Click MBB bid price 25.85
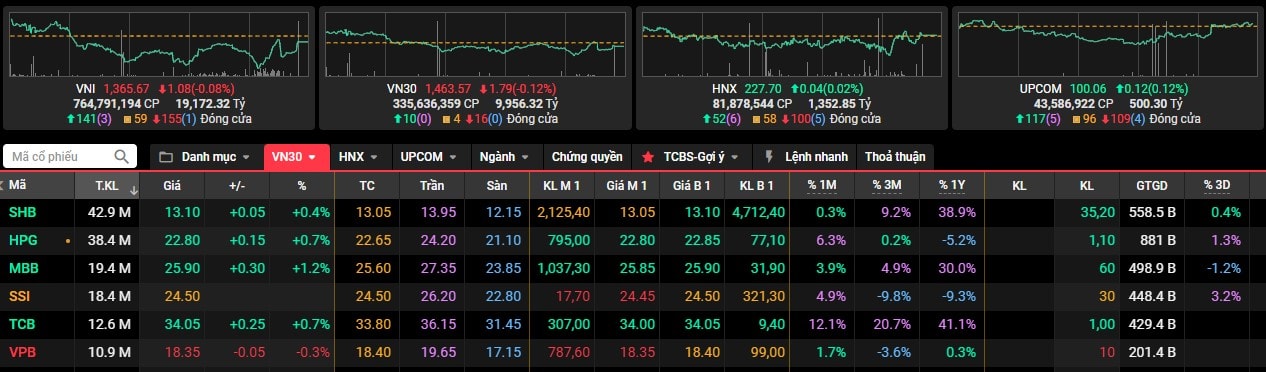Screen dimensions: 1266x372 638,268
